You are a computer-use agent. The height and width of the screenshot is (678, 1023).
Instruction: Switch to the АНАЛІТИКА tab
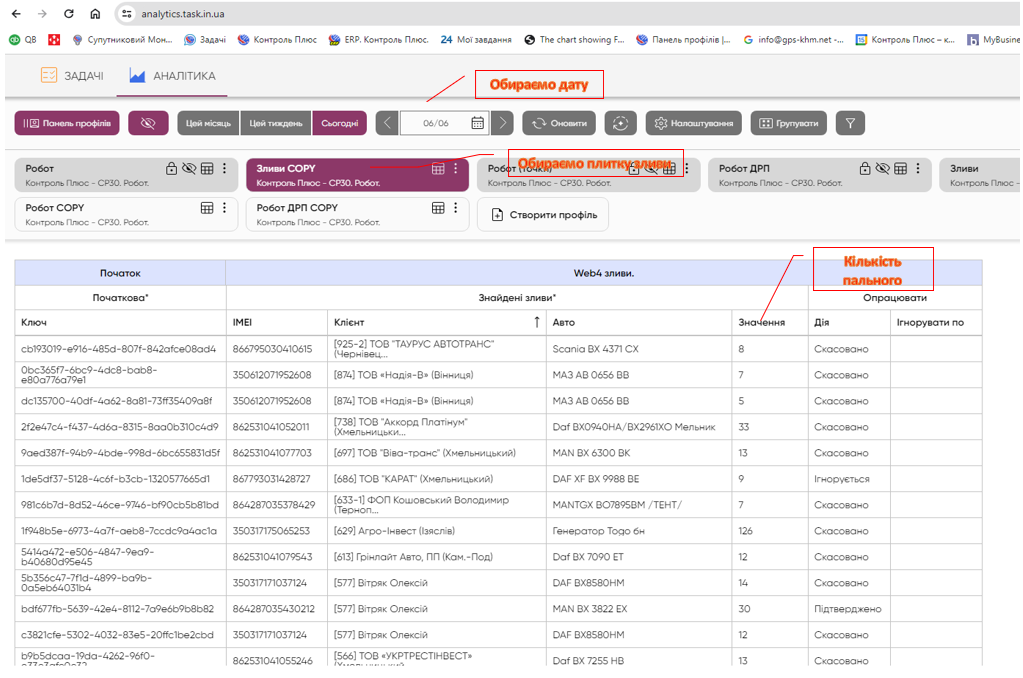[172, 76]
